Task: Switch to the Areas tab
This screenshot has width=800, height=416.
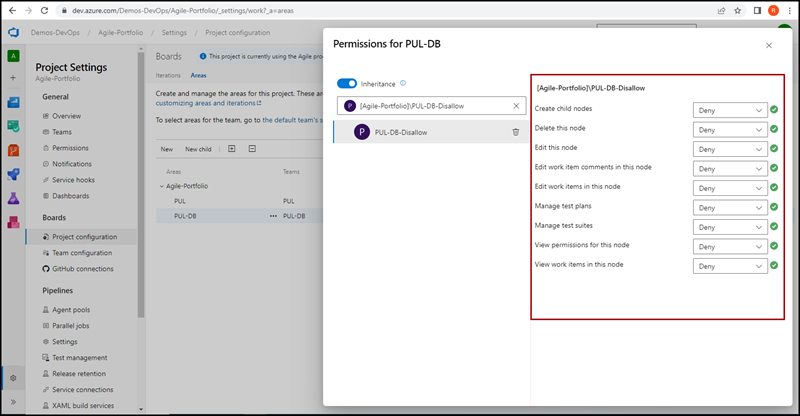Action: [198, 75]
